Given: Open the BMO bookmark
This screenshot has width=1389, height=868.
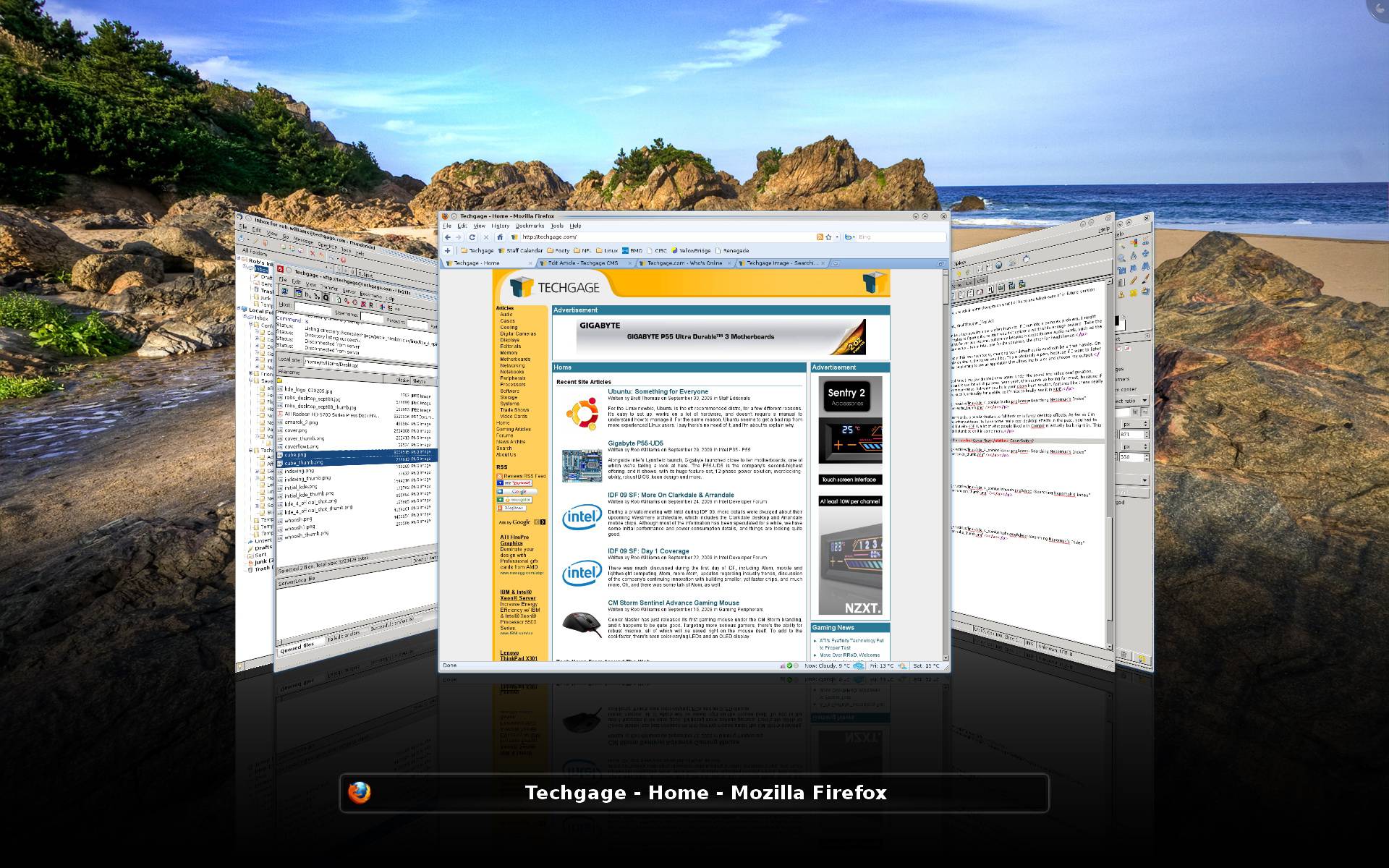Looking at the screenshot, I should pyautogui.click(x=632, y=251).
